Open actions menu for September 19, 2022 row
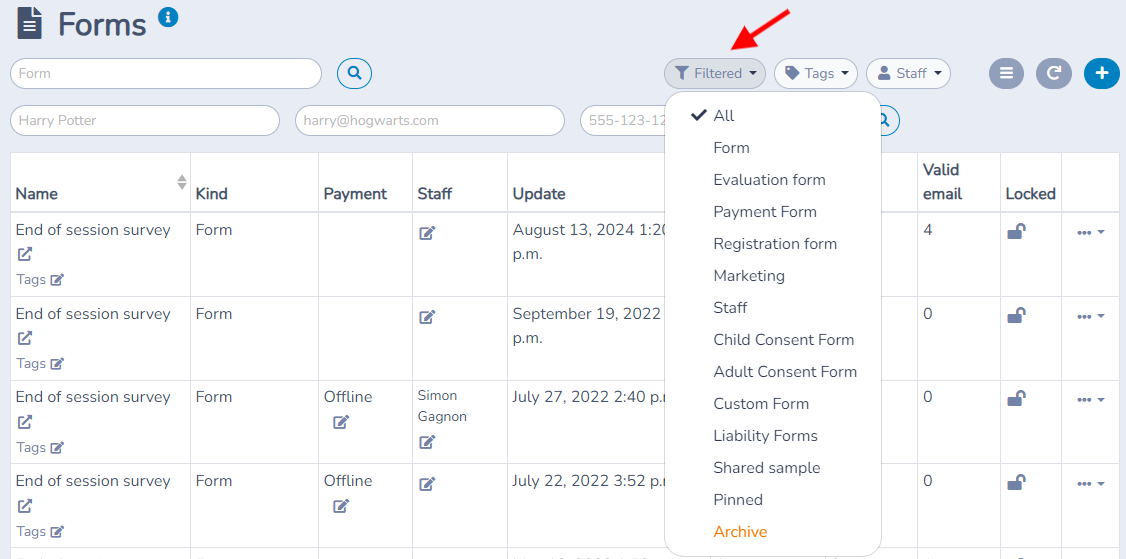Viewport: 1126px width, 559px height. pyautogui.click(x=1091, y=317)
